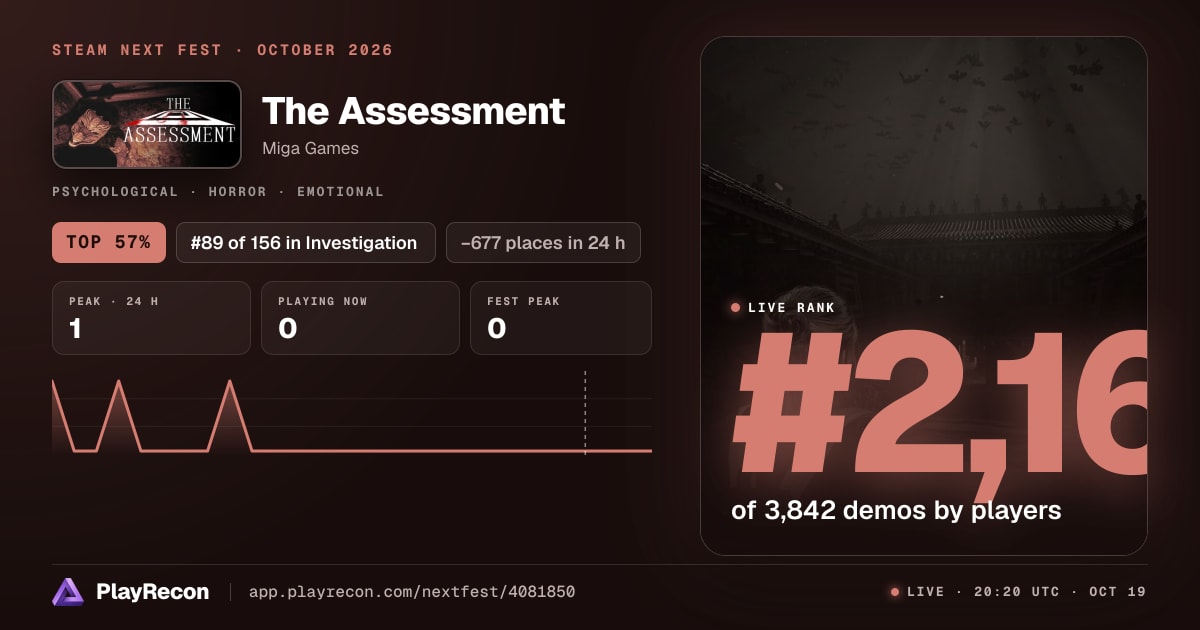The width and height of the screenshot is (1200, 630).
Task: Click the PlayRecon brand name
Action: point(152,592)
